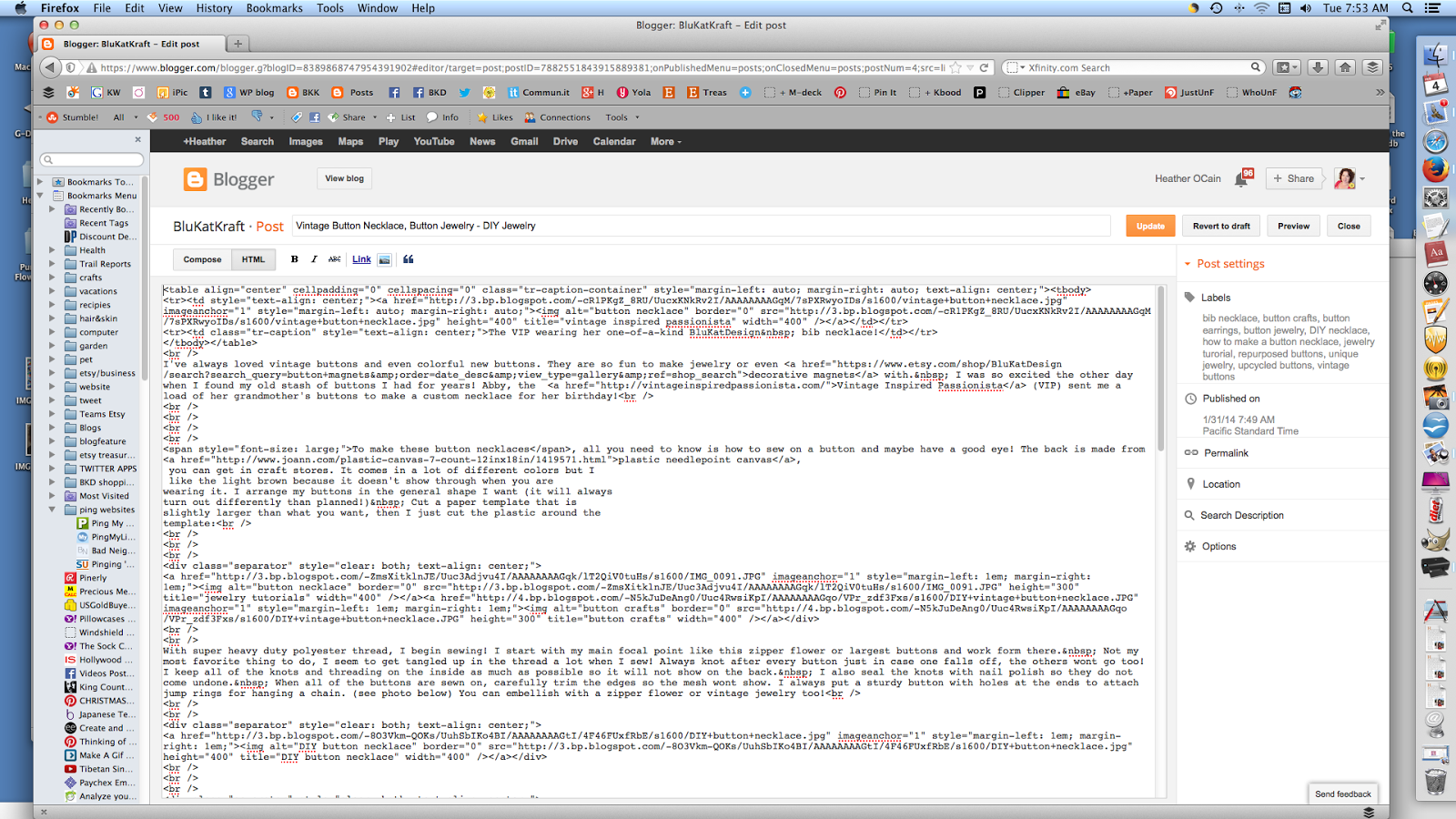
Task: Open a new Firefox tab
Action: point(238,44)
